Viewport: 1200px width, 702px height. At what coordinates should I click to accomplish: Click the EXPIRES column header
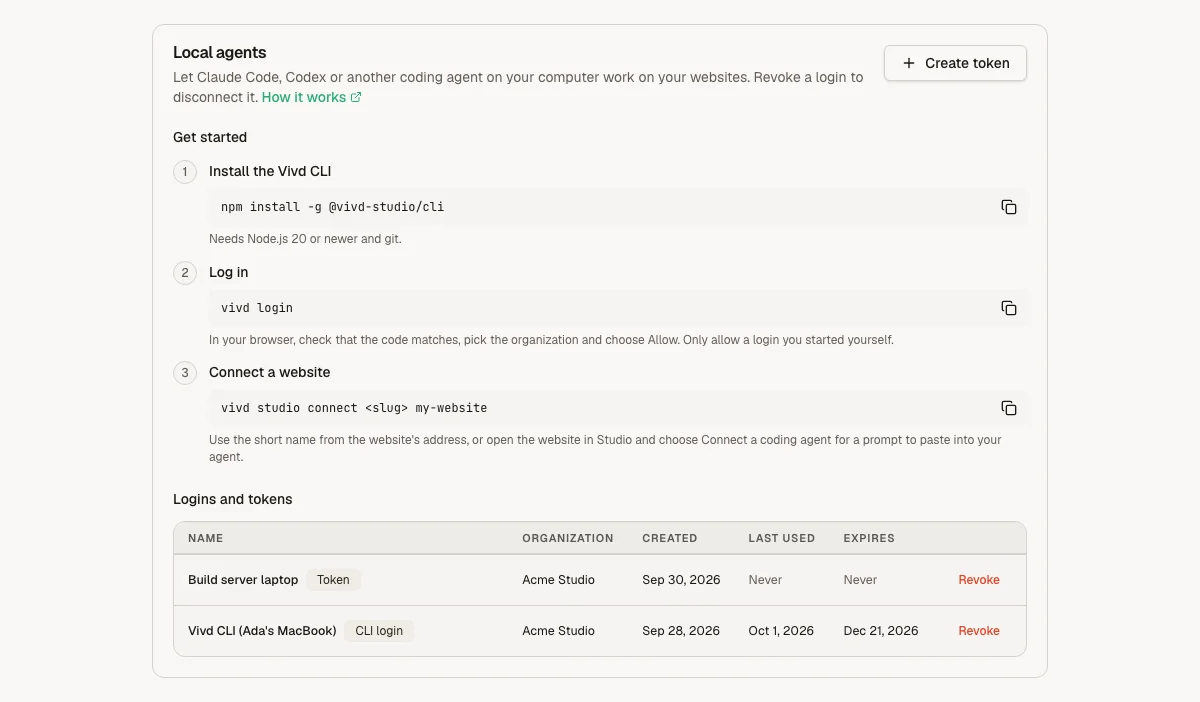869,538
